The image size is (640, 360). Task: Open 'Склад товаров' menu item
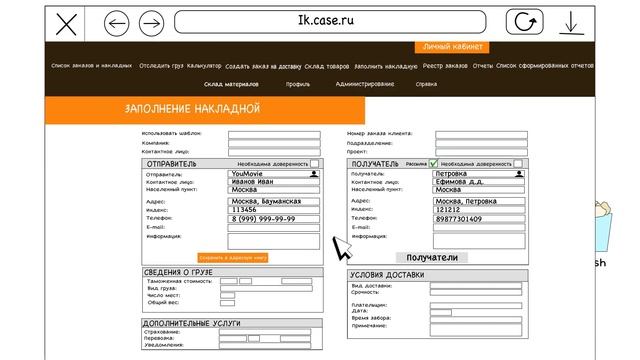pyautogui.click(x=327, y=66)
